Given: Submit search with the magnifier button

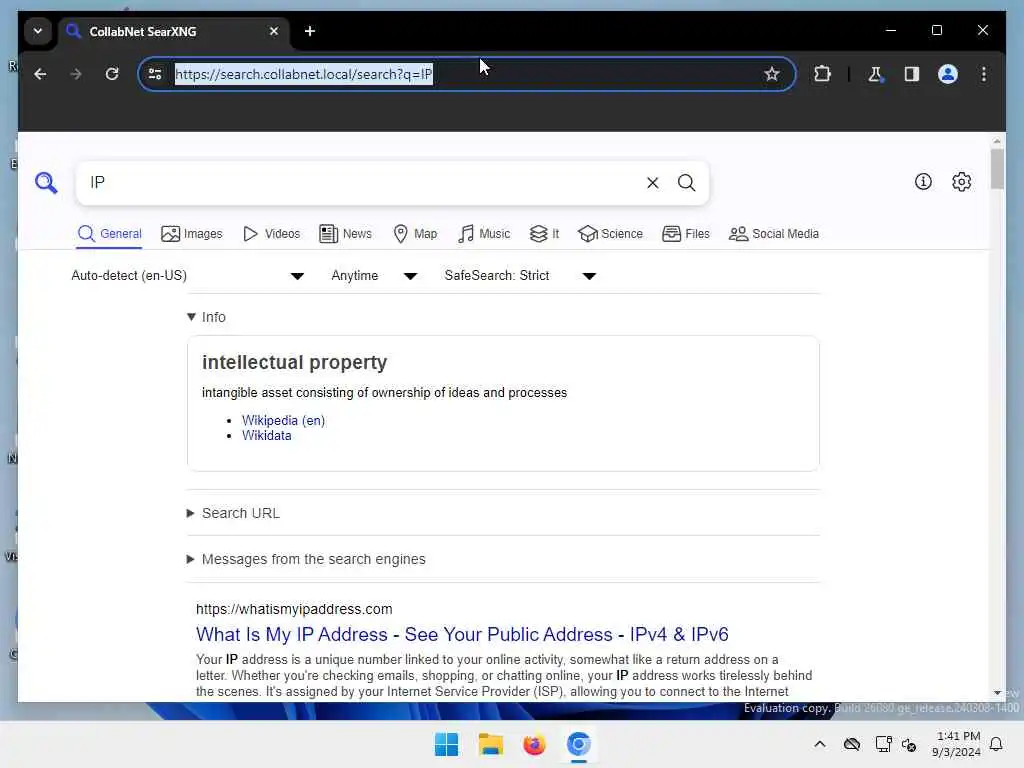Looking at the screenshot, I should coord(686,183).
